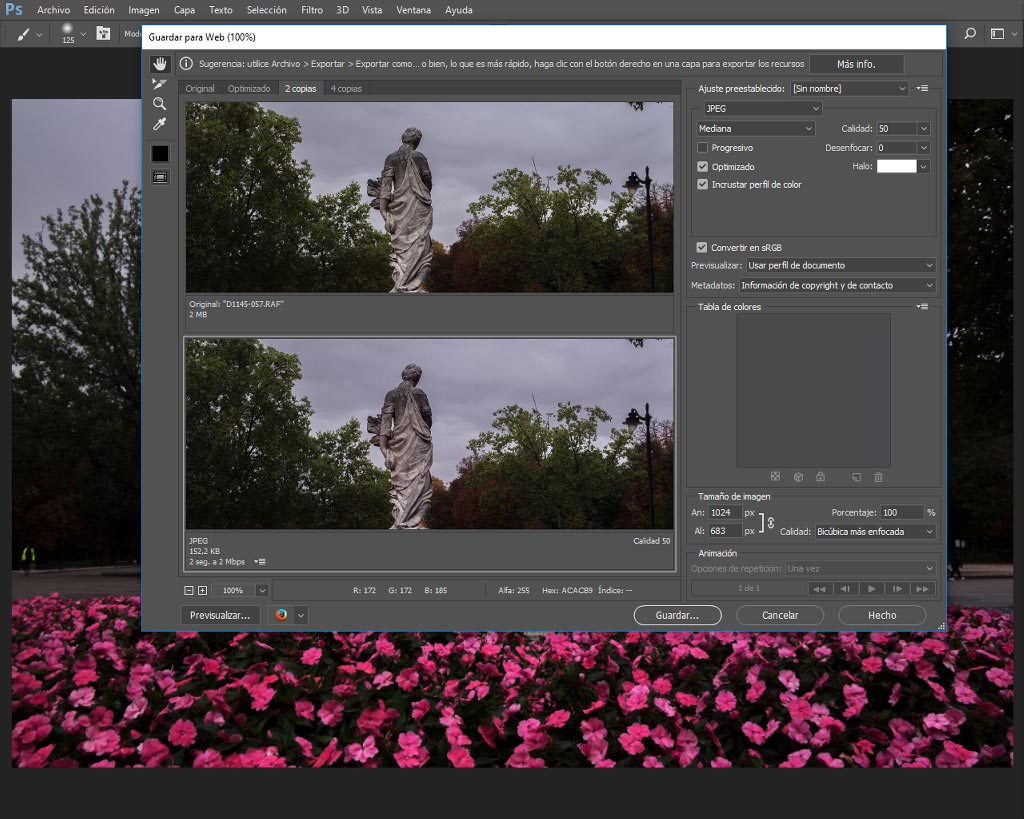Click the Más info. button
Screen dimensions: 1024x819
(856, 64)
